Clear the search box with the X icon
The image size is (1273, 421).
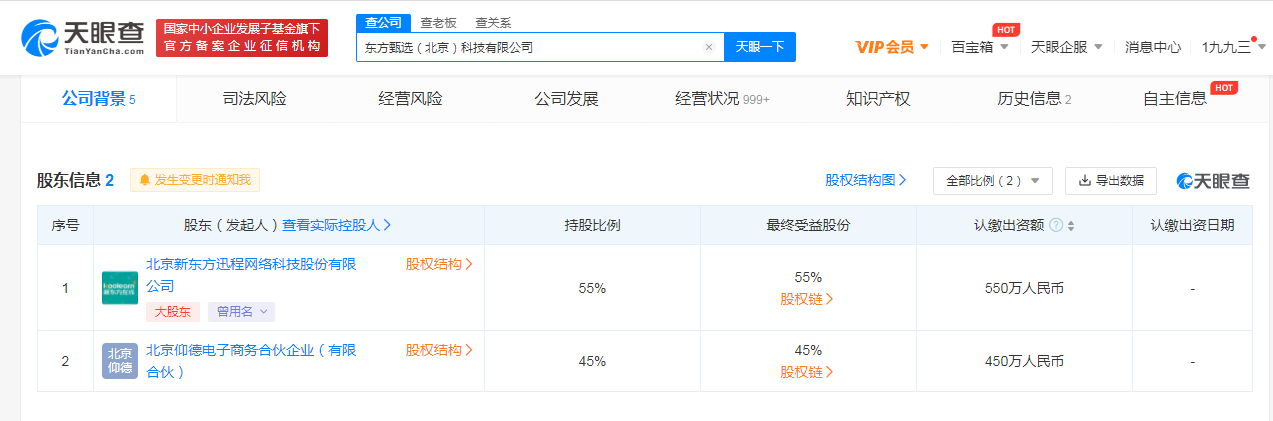point(709,47)
